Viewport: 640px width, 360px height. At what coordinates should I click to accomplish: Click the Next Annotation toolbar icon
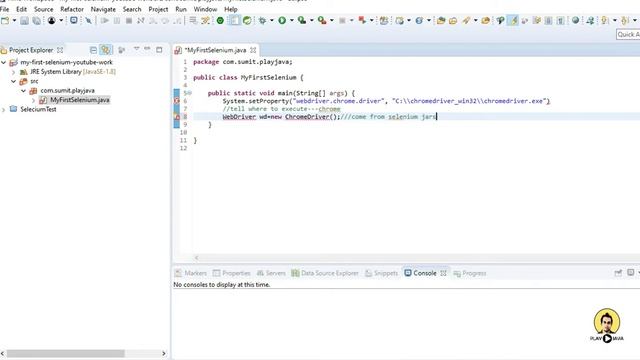click(605, 20)
